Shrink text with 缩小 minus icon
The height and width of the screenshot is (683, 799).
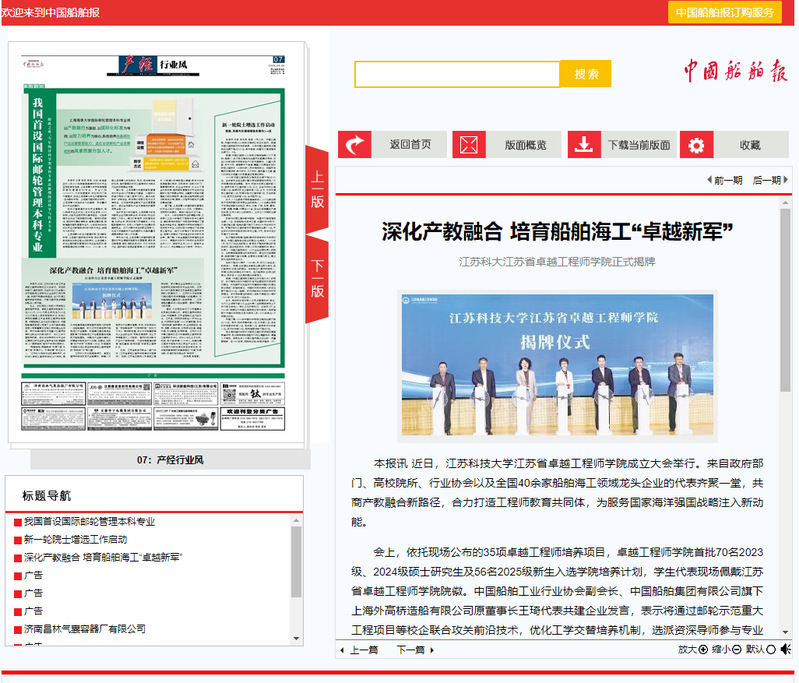point(736,649)
